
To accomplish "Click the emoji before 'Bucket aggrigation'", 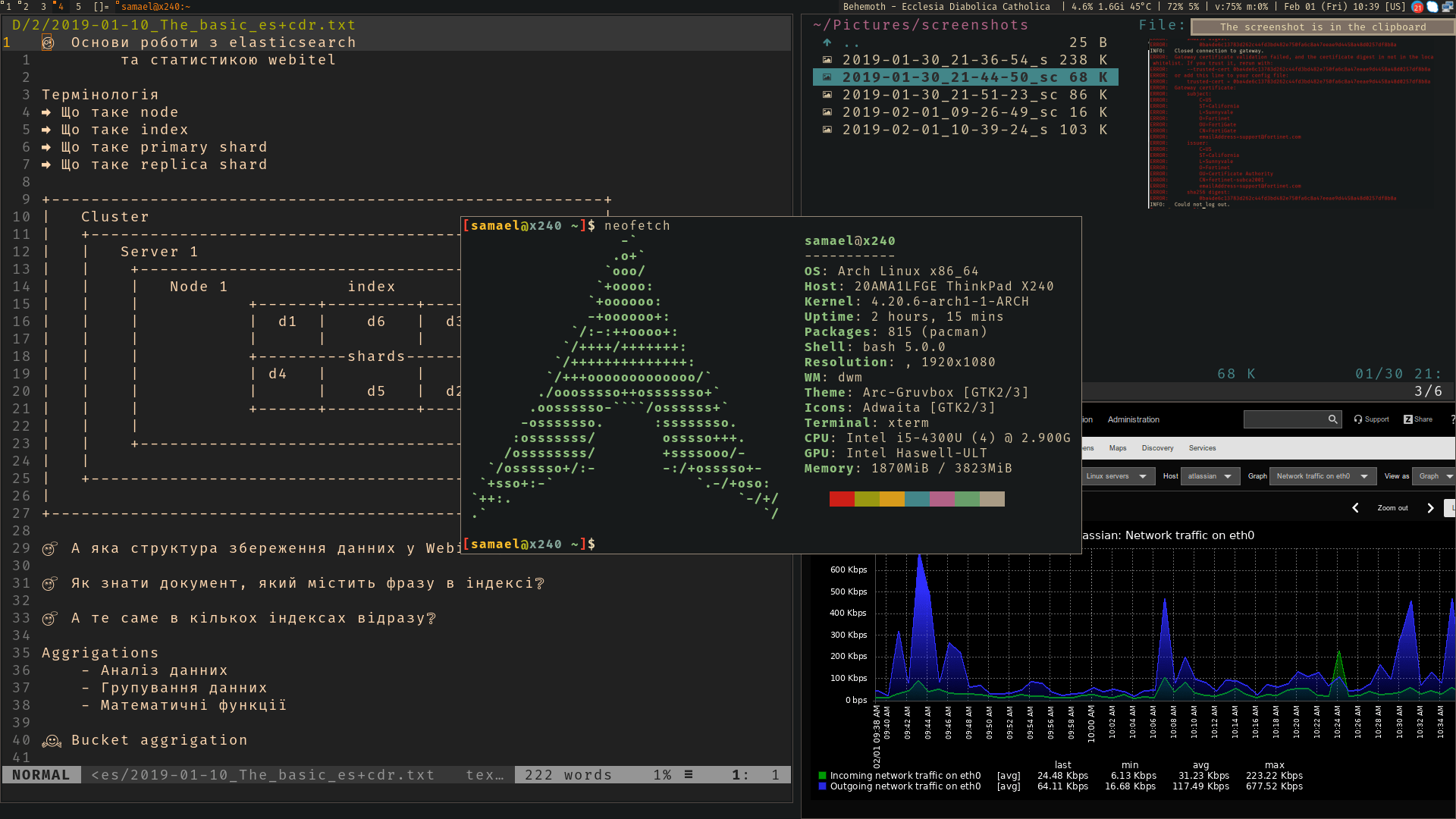I will click(x=52, y=740).
